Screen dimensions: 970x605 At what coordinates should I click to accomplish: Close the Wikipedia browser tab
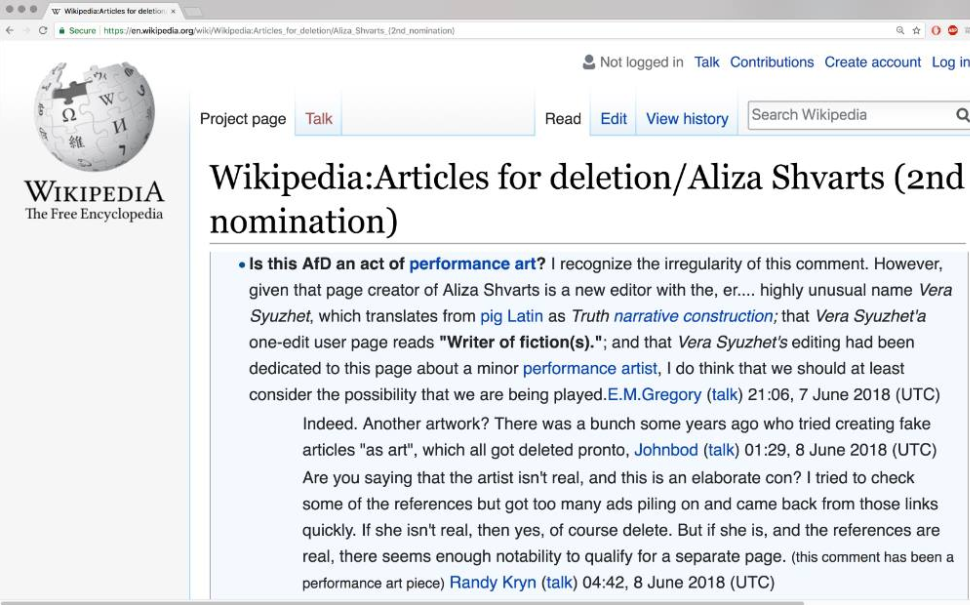click(x=173, y=11)
